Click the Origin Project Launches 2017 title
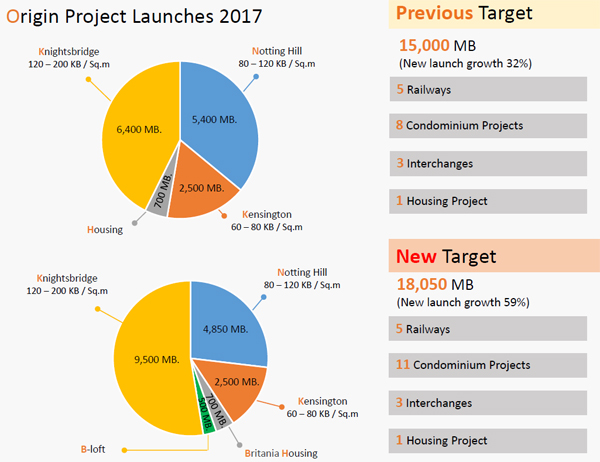 [x=134, y=16]
